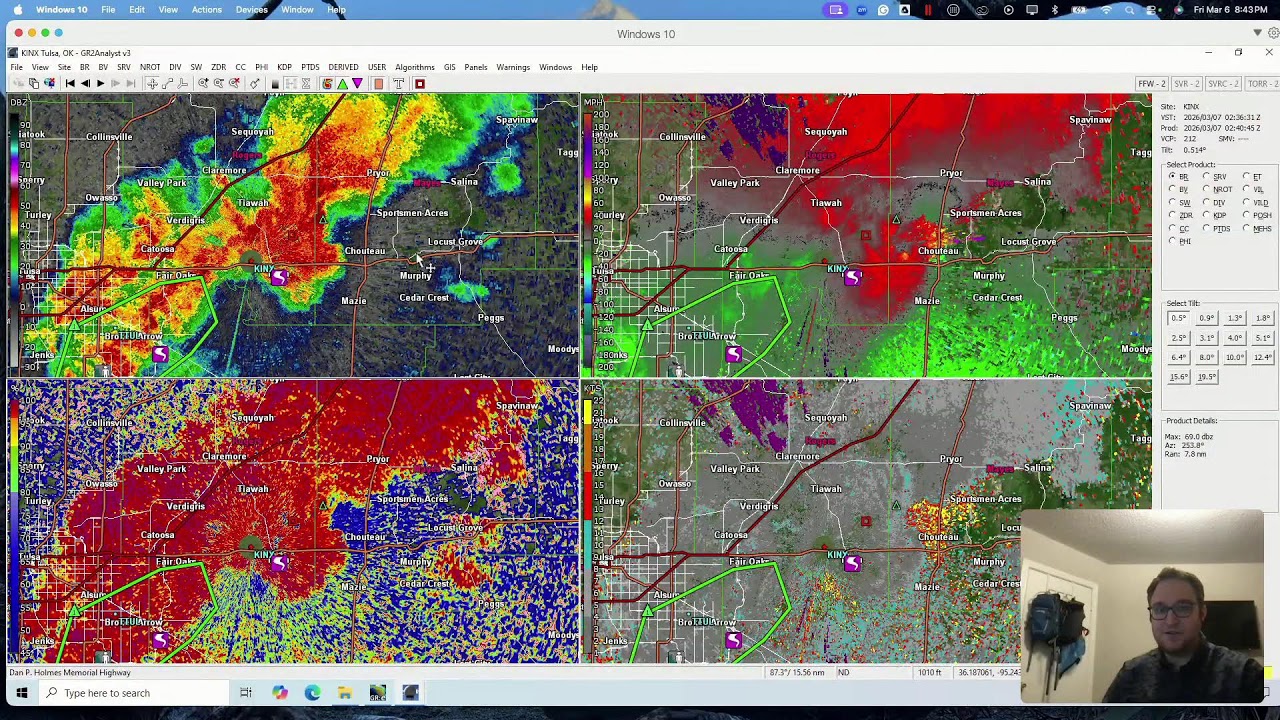Open the Algorithms menu

tap(414, 67)
